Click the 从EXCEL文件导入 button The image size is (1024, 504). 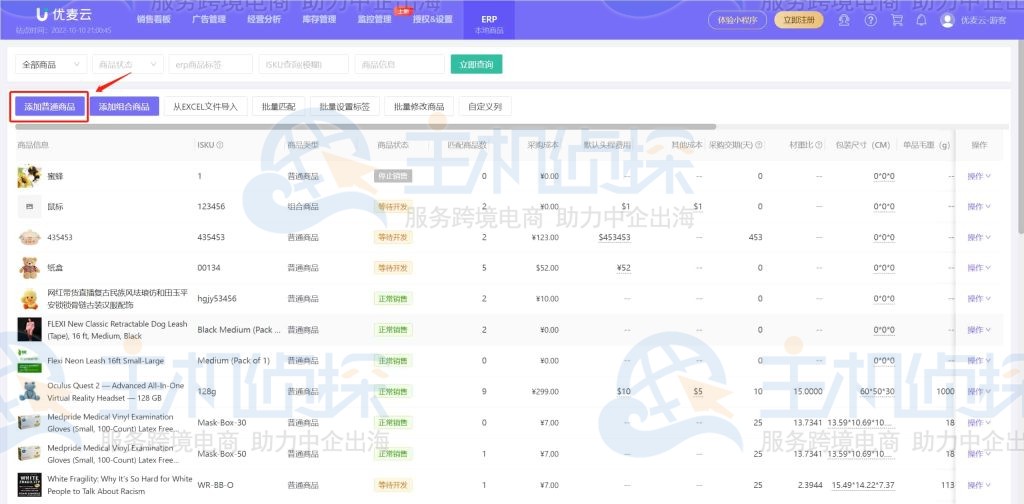pos(204,106)
